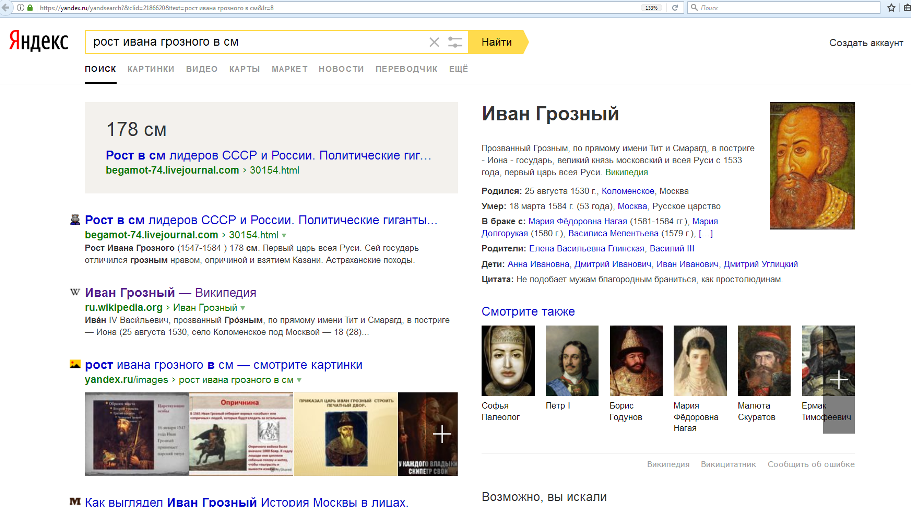Open 'рост ивана грозного в см' images link

click(x=224, y=365)
